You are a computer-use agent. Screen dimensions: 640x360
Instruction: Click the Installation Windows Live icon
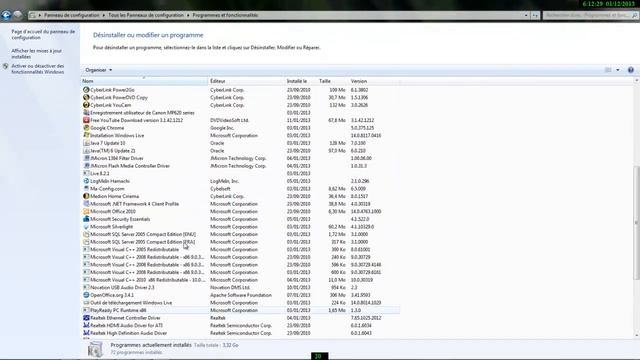(x=86, y=136)
